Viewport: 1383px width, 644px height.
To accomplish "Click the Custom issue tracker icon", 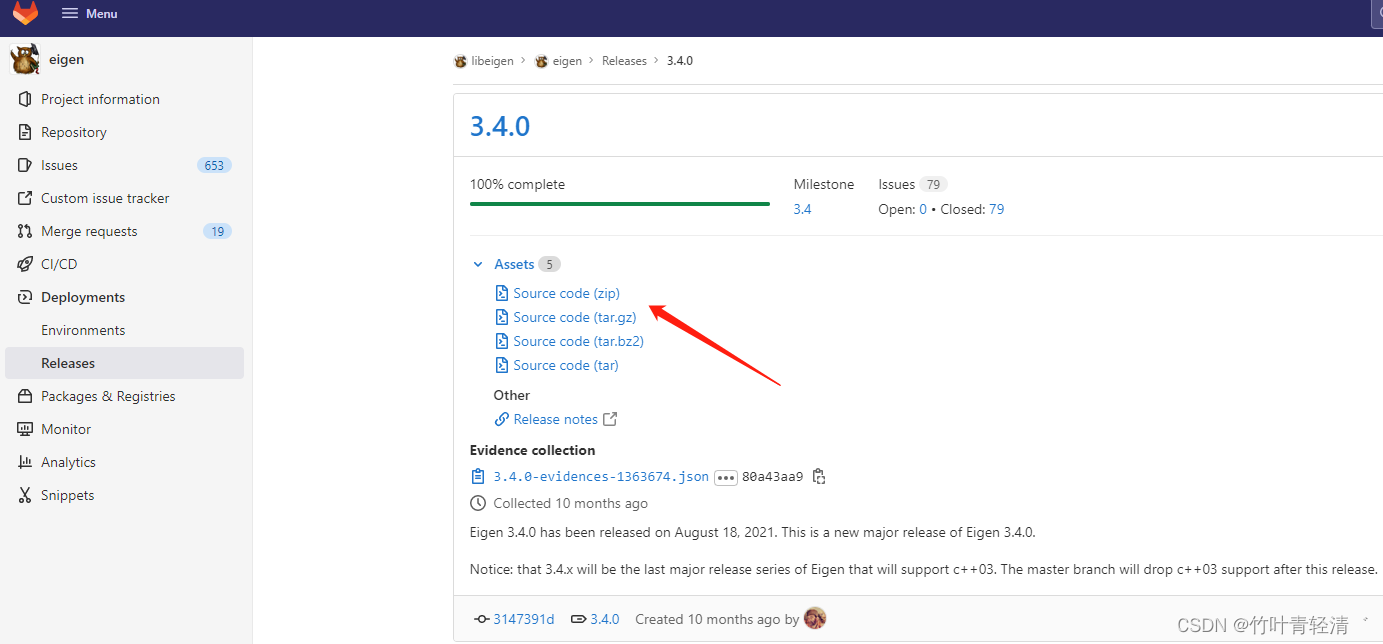I will tap(25, 198).
